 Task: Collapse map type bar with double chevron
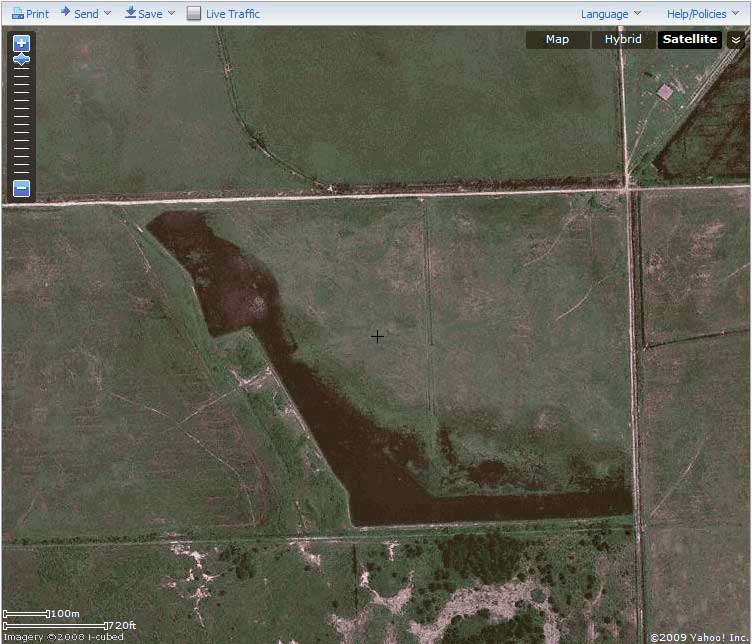(x=736, y=40)
